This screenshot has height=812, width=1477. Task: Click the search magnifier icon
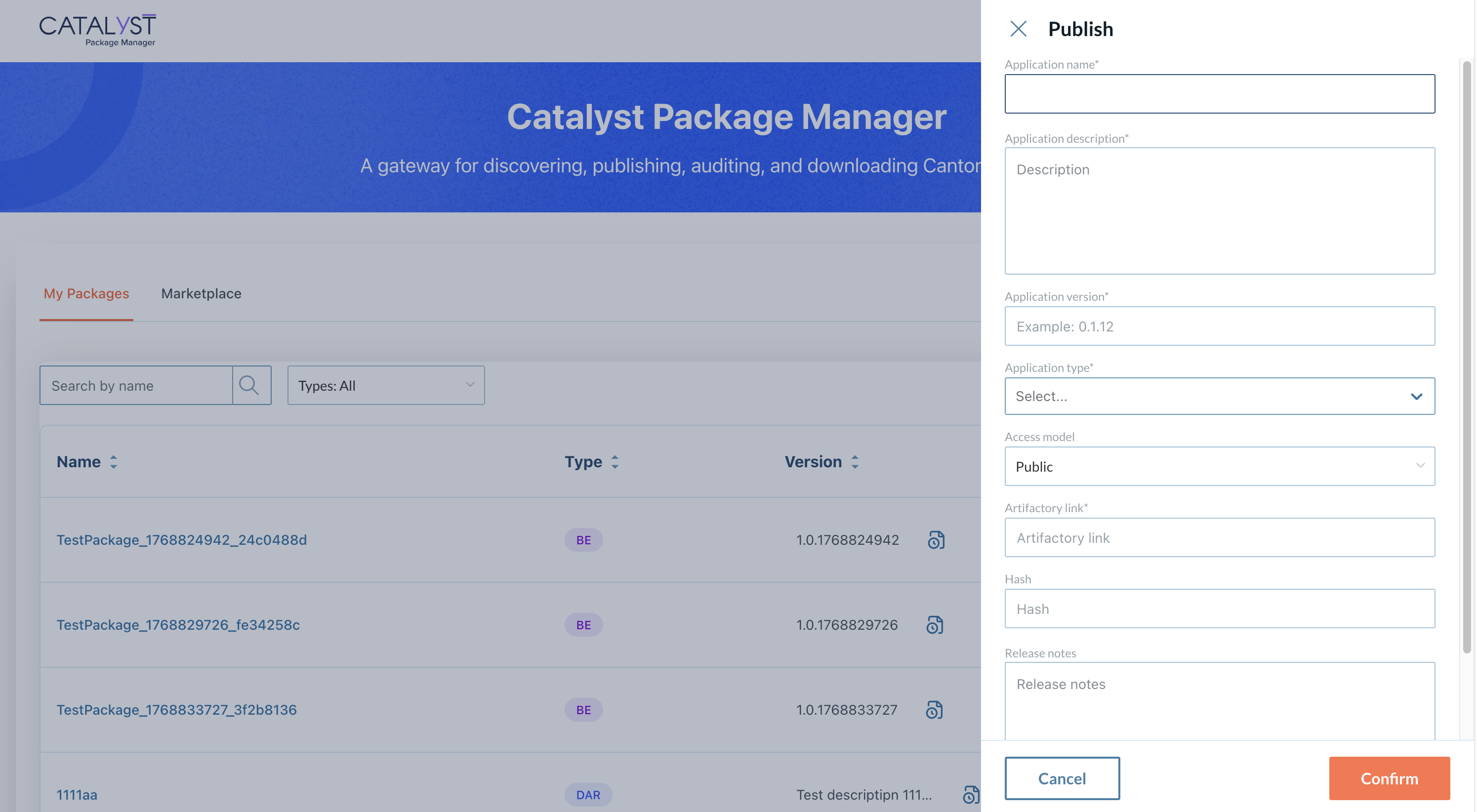point(250,385)
